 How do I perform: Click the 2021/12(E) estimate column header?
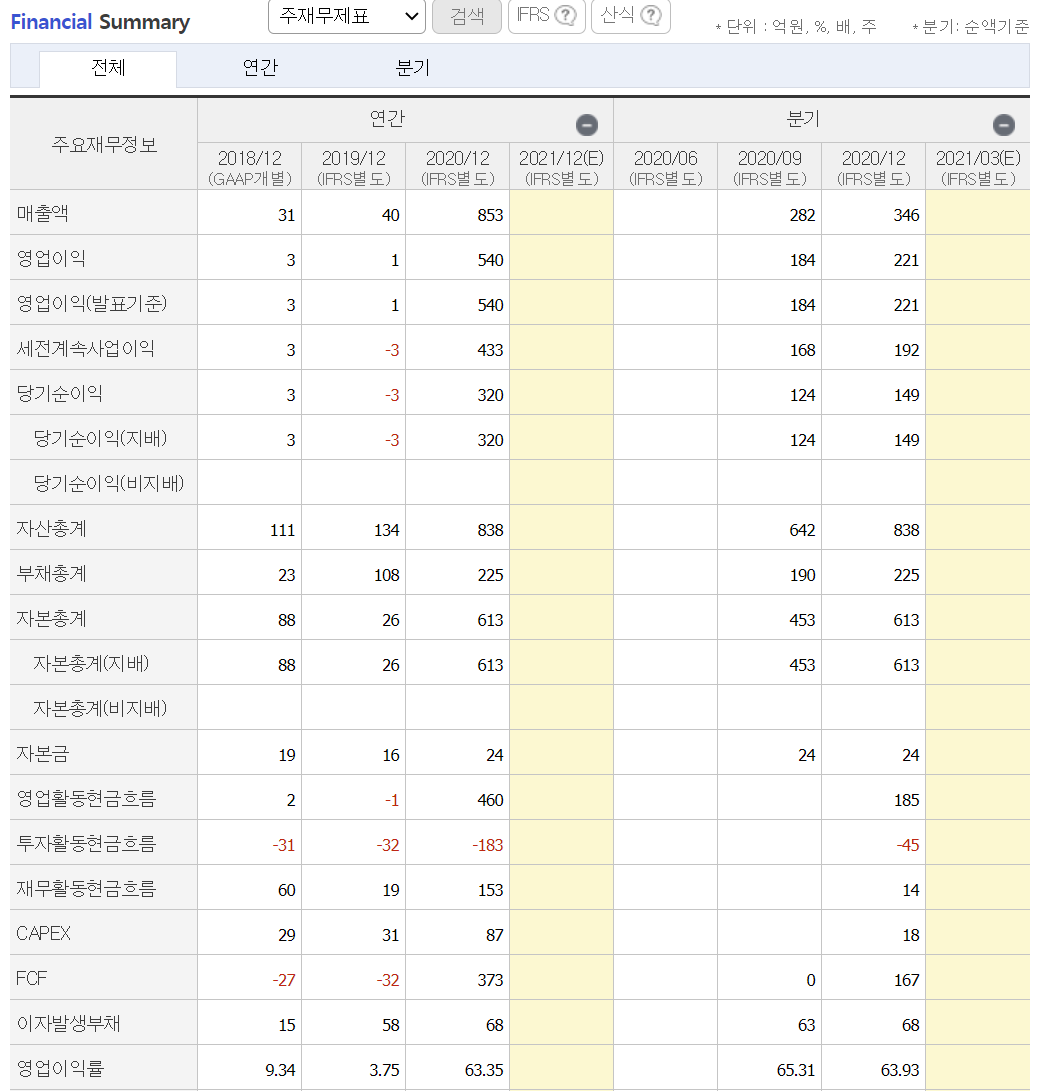click(562, 167)
